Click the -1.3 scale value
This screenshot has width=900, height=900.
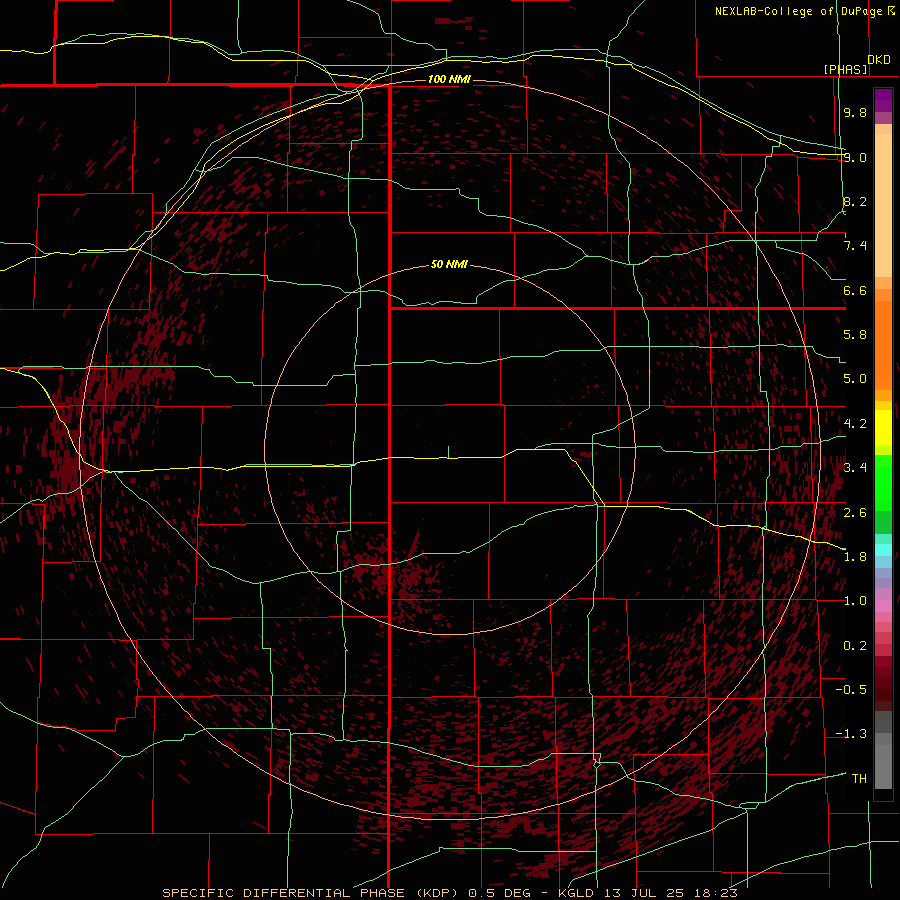tap(851, 734)
